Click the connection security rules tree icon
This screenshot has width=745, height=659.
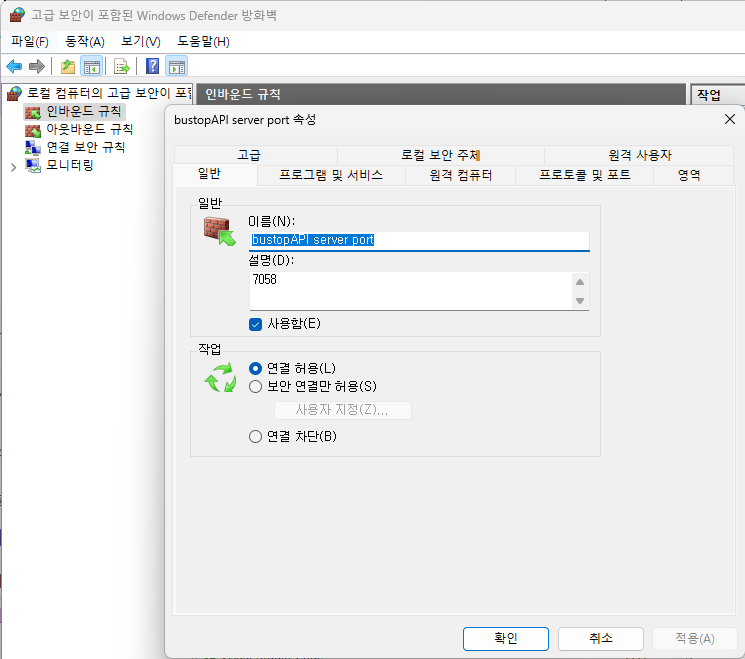33,148
